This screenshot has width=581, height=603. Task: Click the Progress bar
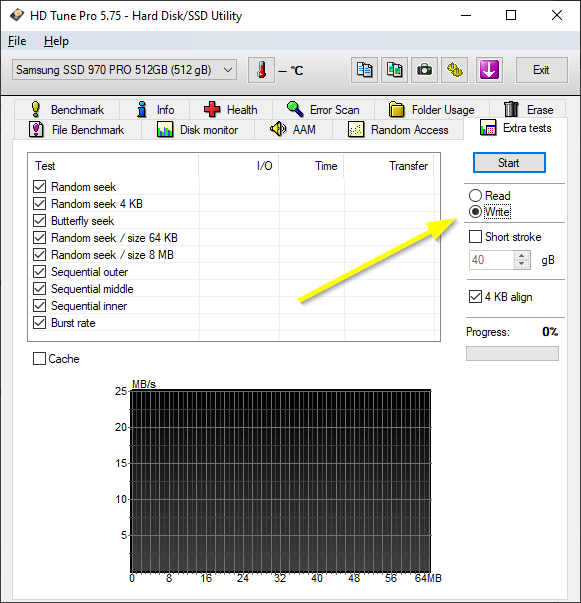(x=512, y=353)
